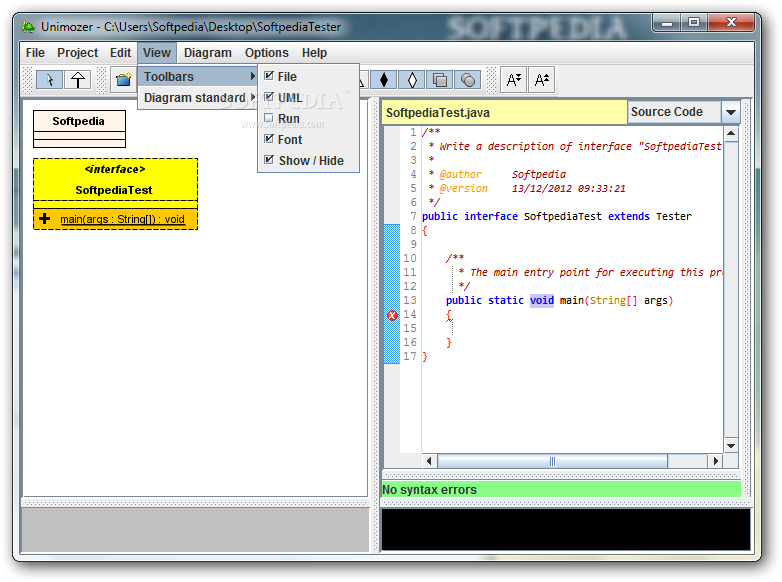
Task: Click line number 7 in the gutter
Action: [413, 216]
